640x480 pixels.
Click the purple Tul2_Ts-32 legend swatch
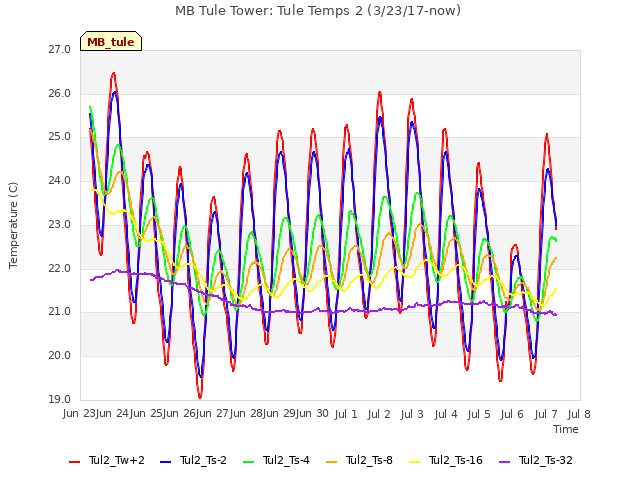tap(504, 462)
